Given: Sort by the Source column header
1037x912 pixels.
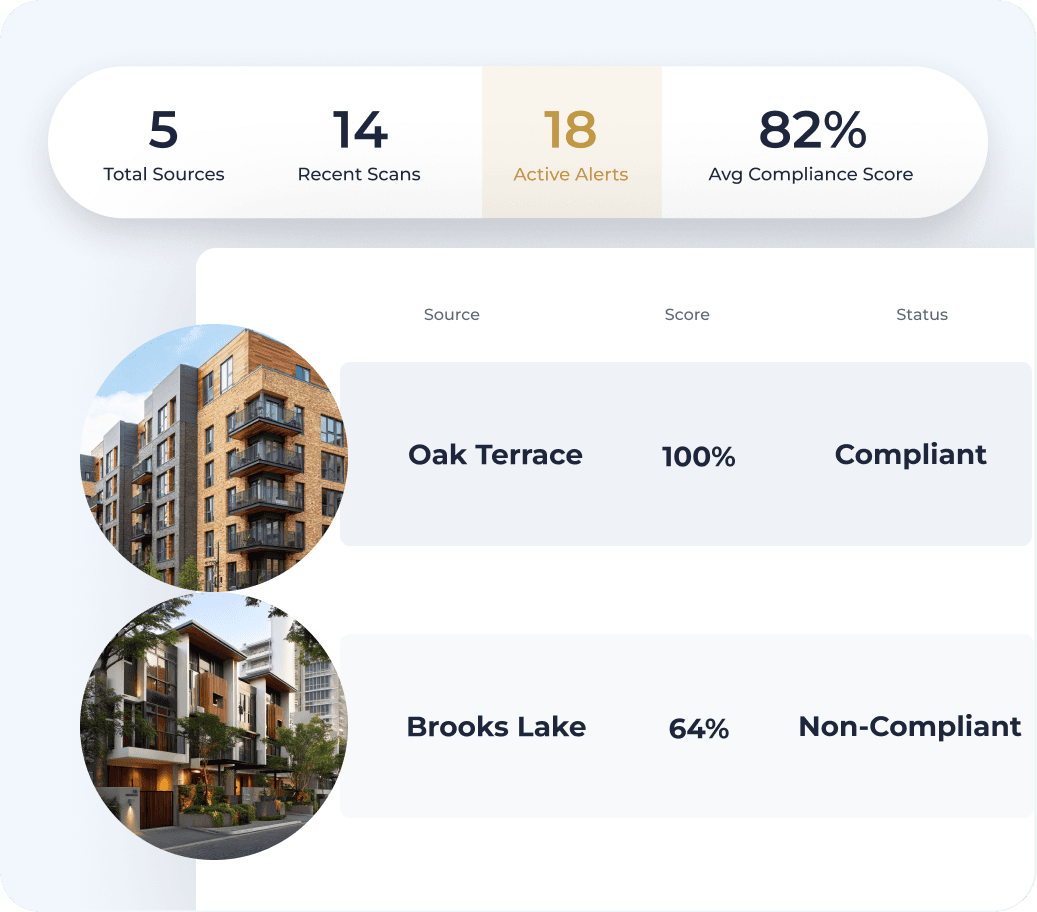Looking at the screenshot, I should (x=451, y=314).
